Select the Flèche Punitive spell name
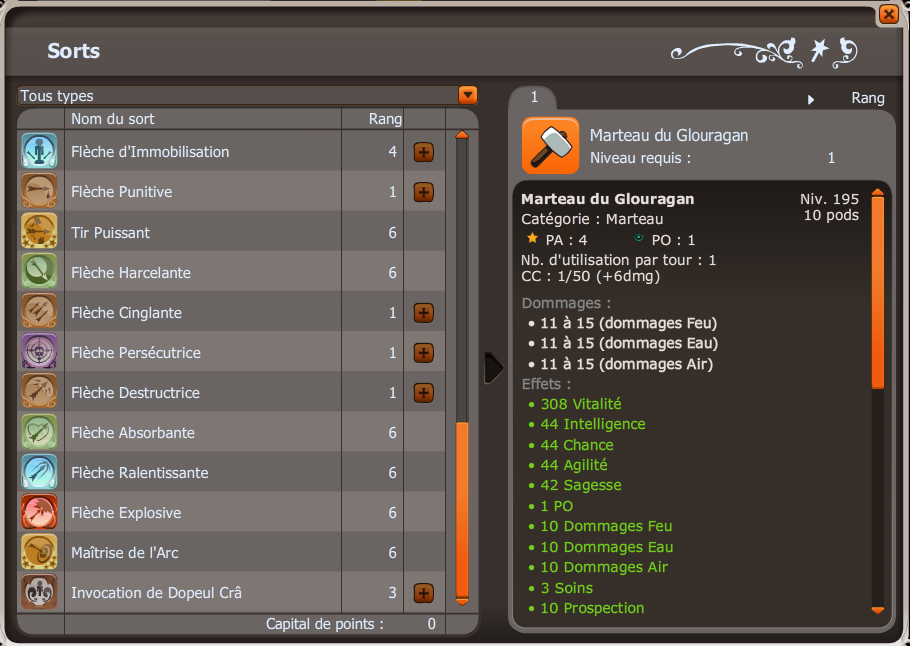Screen dimensions: 919x669 (121, 192)
